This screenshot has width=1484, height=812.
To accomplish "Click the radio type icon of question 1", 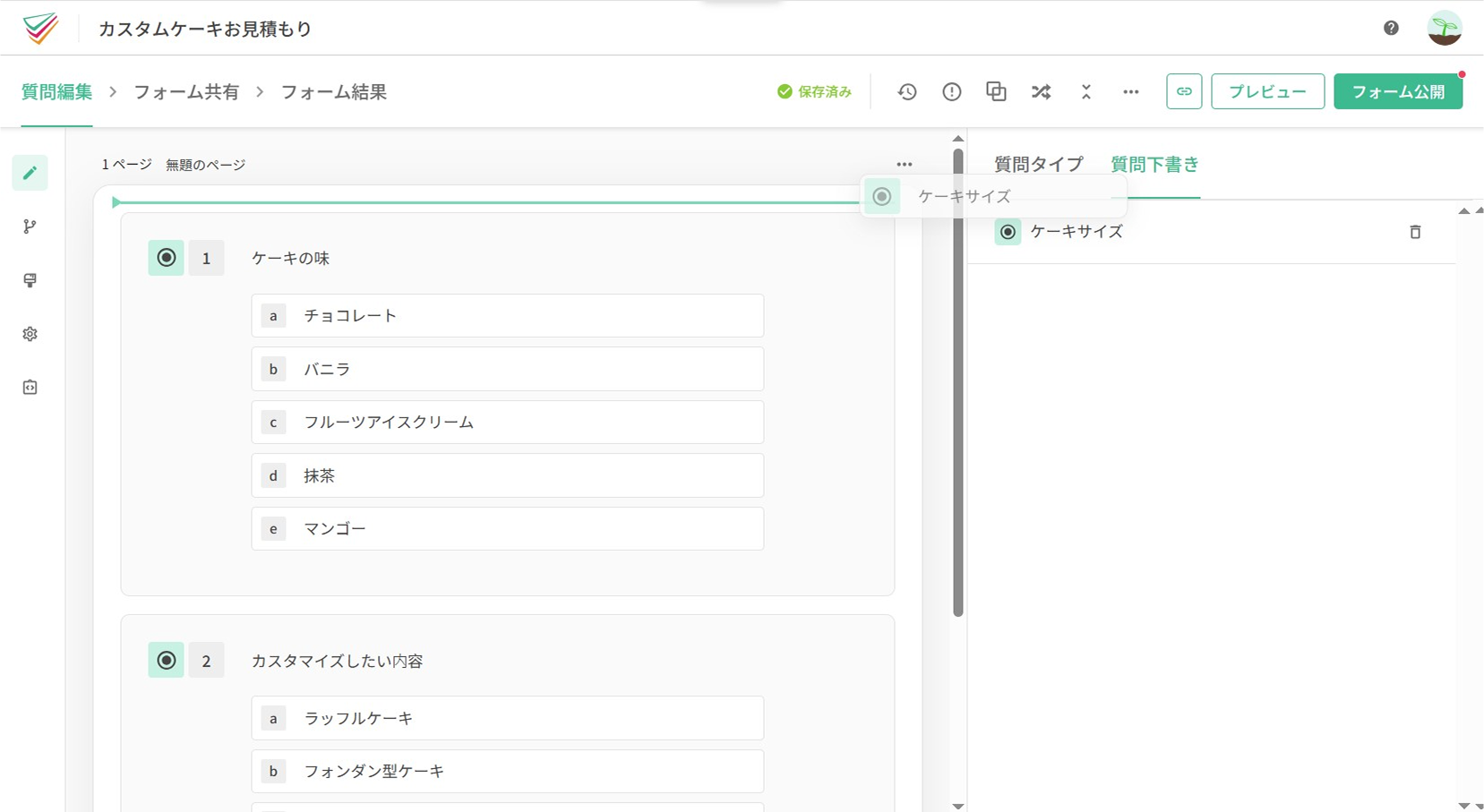I will 167,258.
